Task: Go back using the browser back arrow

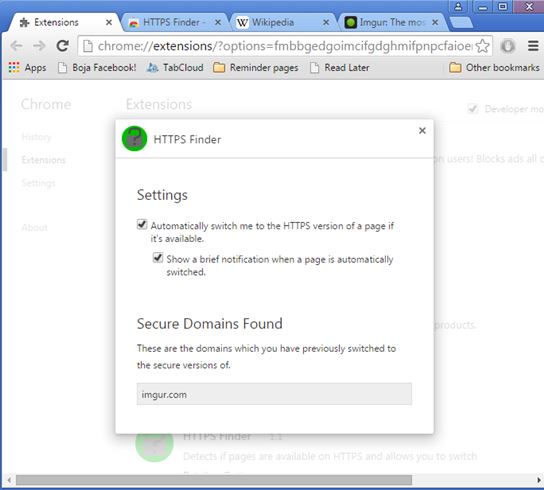Action: pyautogui.click(x=16, y=46)
